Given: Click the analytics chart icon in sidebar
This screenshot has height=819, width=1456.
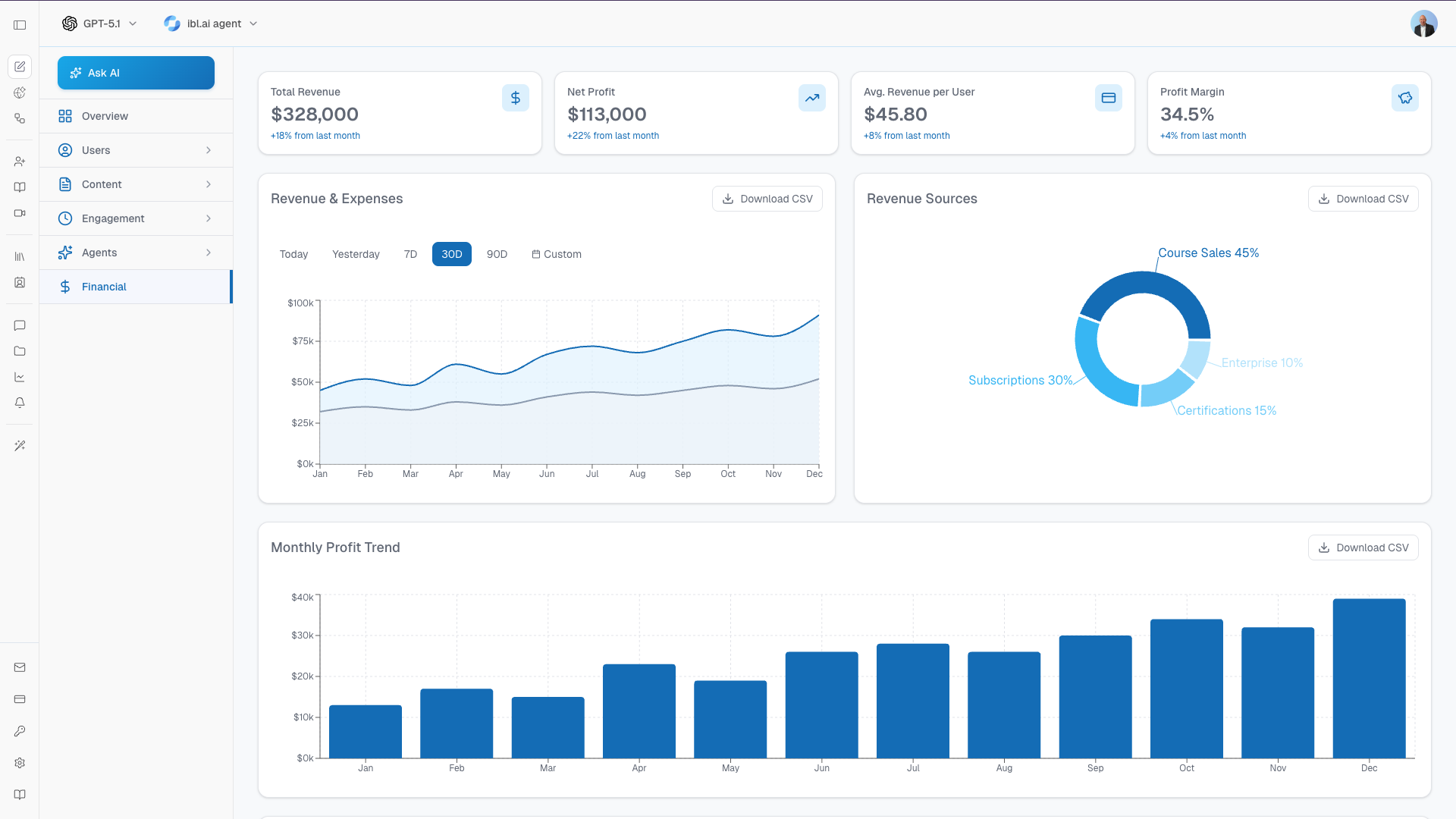Looking at the screenshot, I should coord(20,377).
